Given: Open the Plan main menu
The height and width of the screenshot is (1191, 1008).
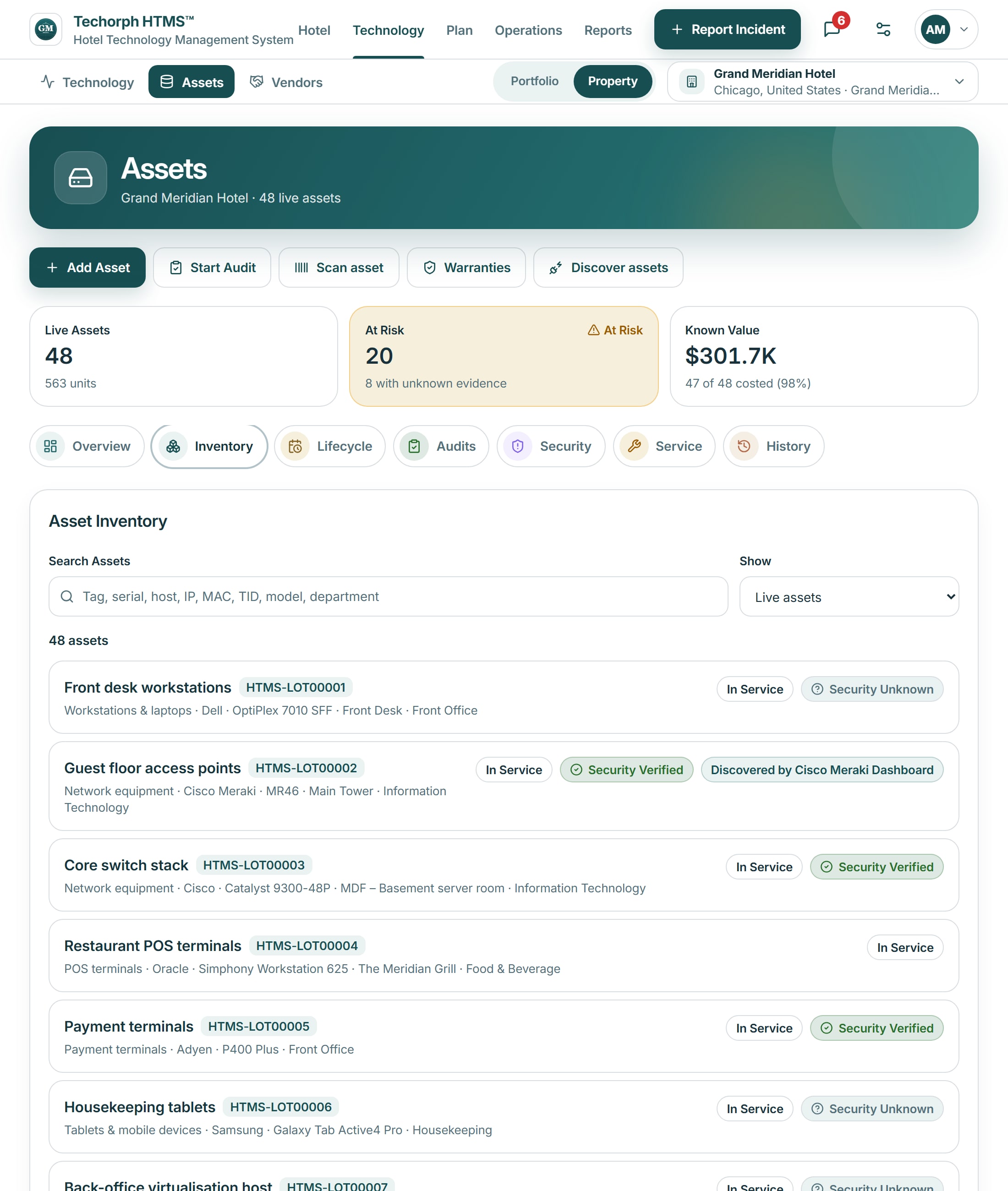Looking at the screenshot, I should 459,30.
